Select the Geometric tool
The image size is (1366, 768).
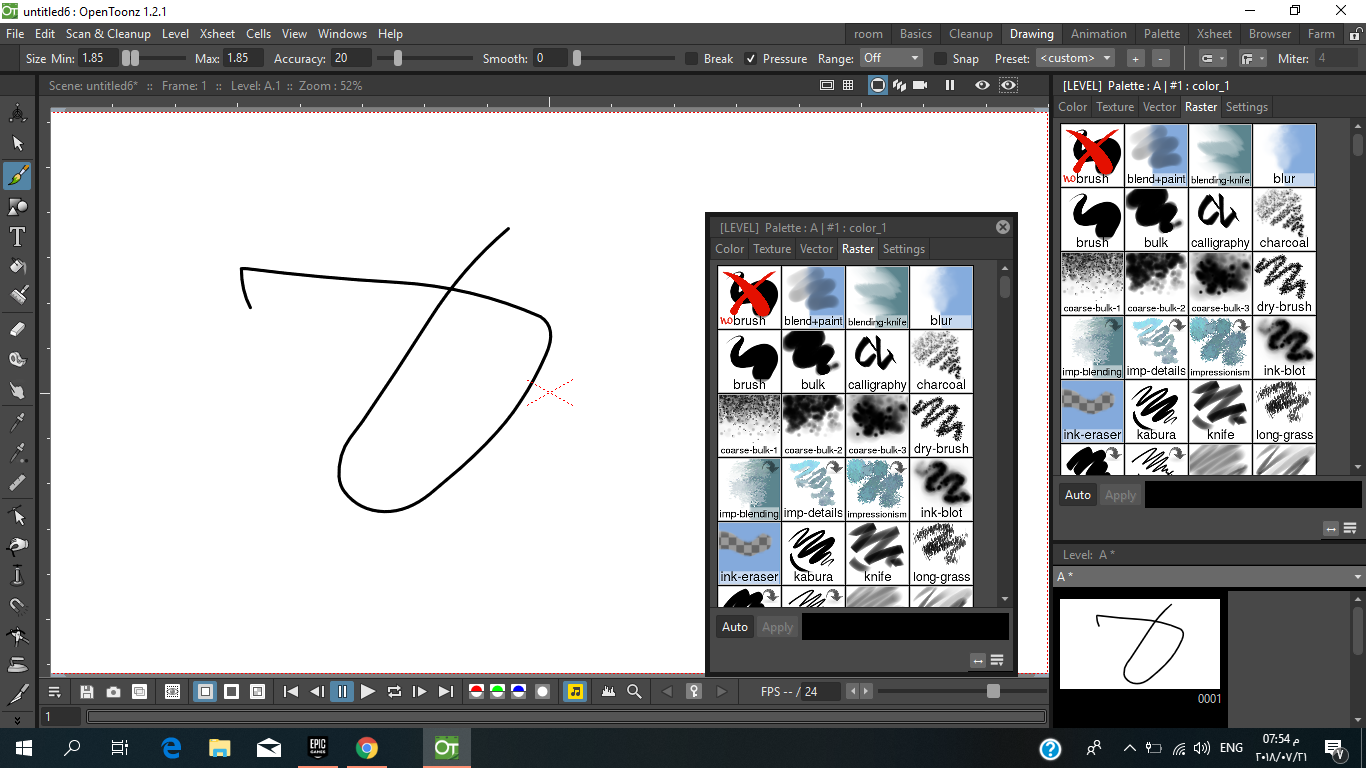(x=17, y=207)
